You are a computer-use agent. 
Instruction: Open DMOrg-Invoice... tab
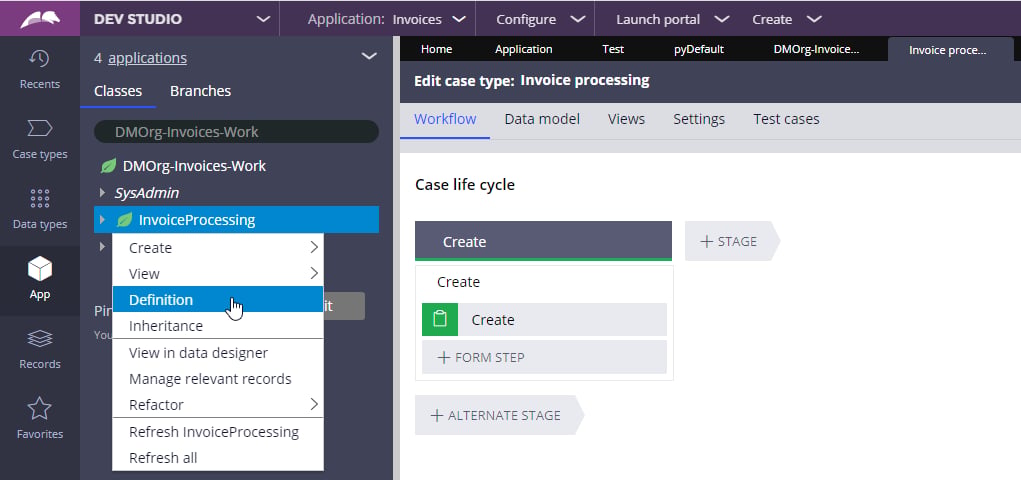816,49
